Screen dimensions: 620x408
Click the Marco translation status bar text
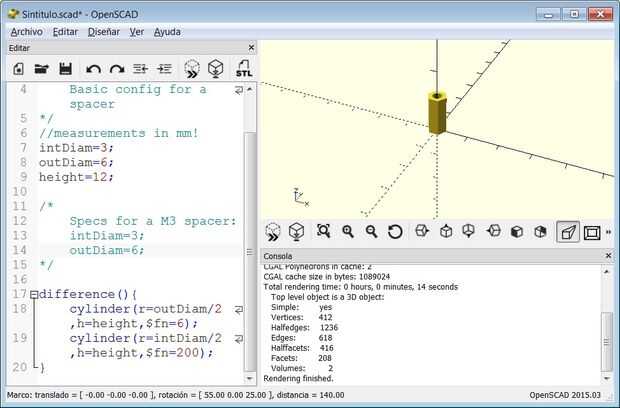click(176, 395)
